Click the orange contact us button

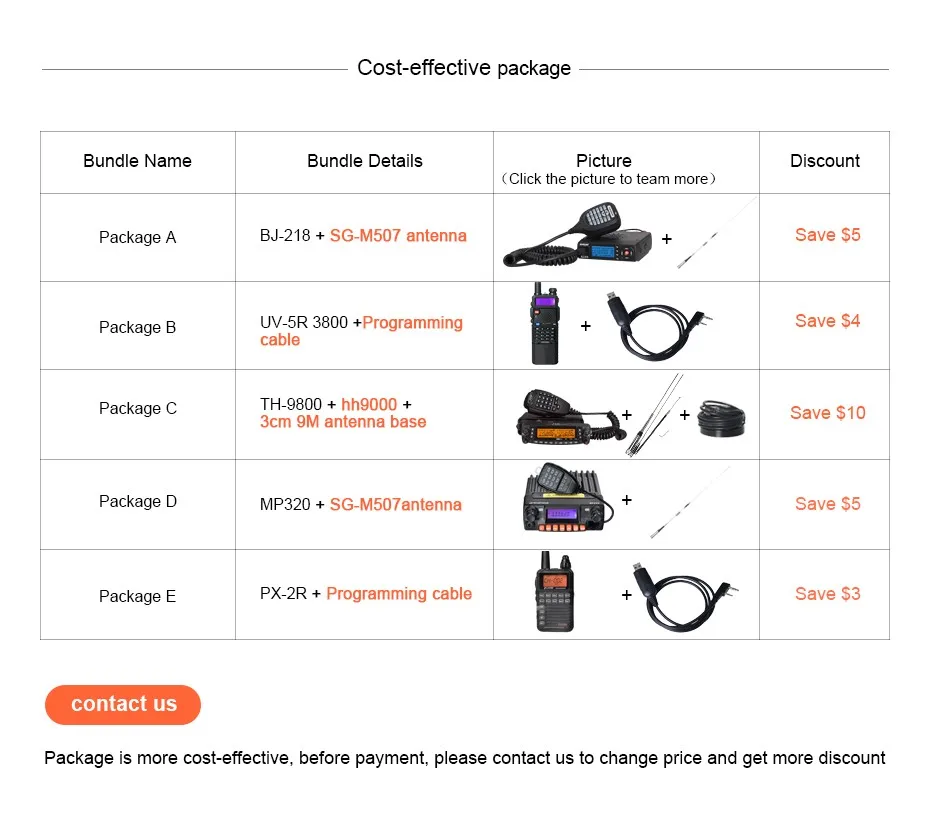pos(123,704)
